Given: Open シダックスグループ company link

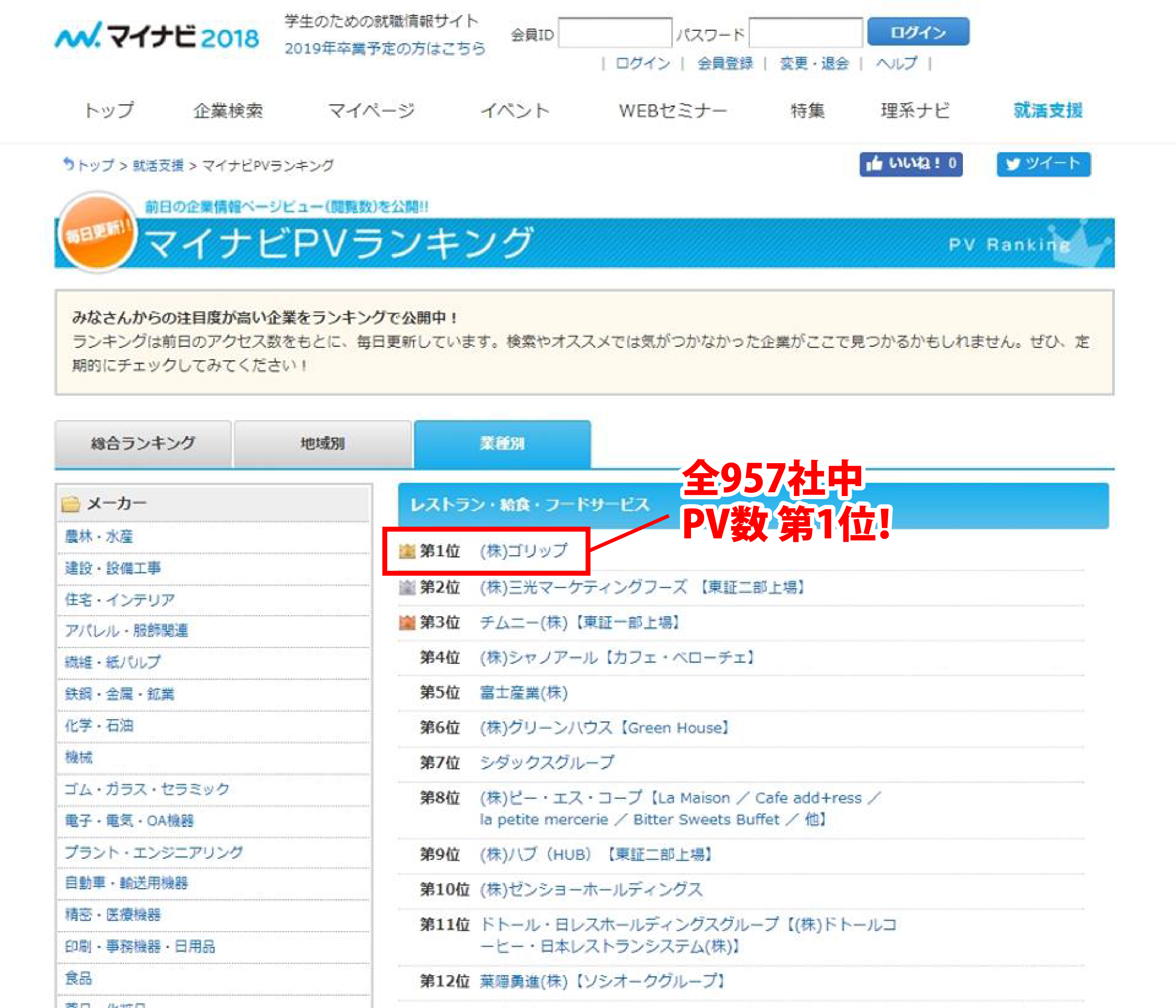Looking at the screenshot, I should pos(547,762).
